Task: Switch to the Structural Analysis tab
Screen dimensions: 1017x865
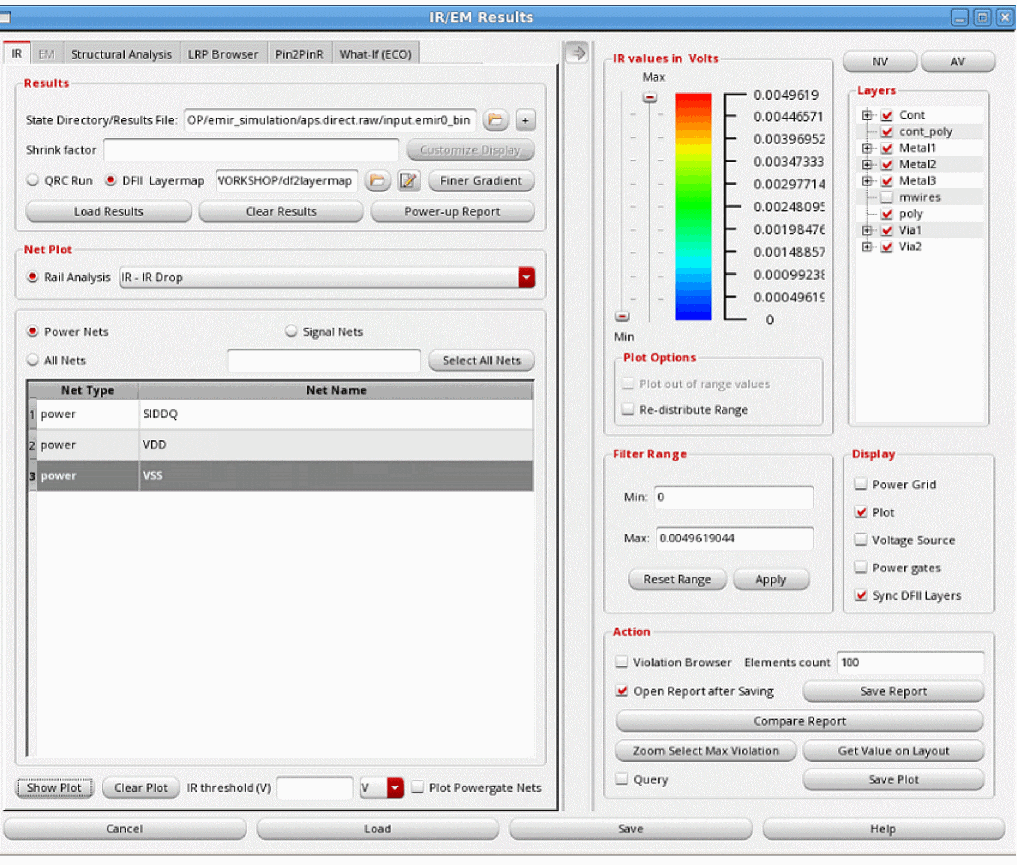Action: pos(122,54)
